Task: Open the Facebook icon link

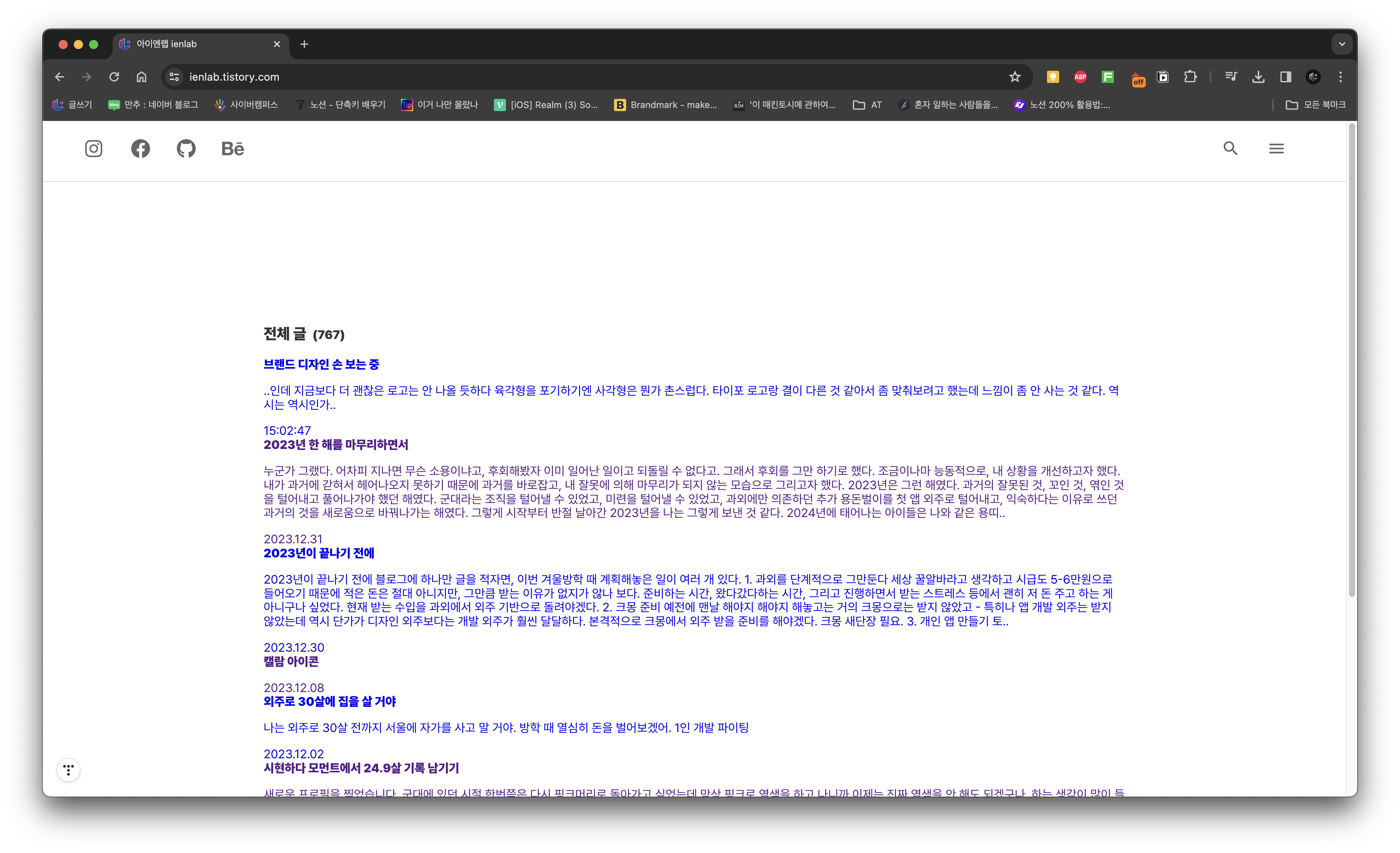Action: point(140,149)
